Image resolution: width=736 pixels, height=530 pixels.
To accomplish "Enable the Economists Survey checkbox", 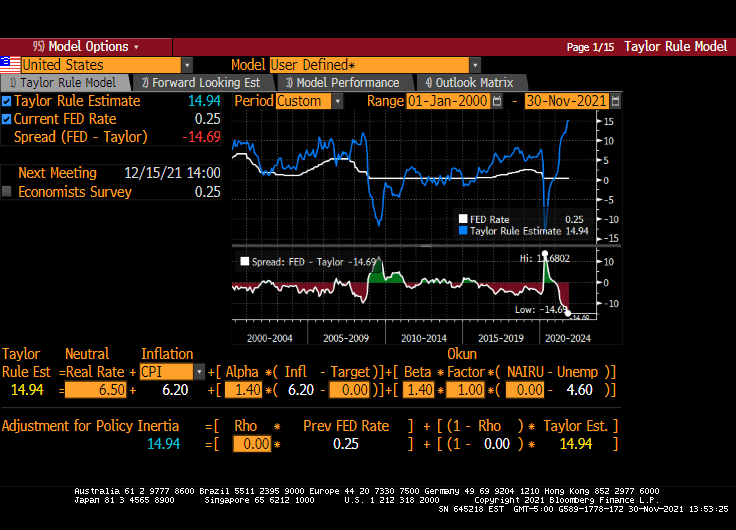I will coord(8,192).
